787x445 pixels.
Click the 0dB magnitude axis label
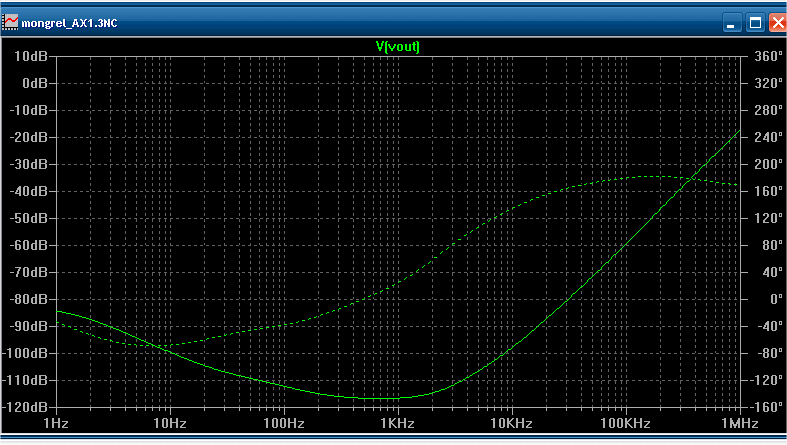(x=35, y=83)
